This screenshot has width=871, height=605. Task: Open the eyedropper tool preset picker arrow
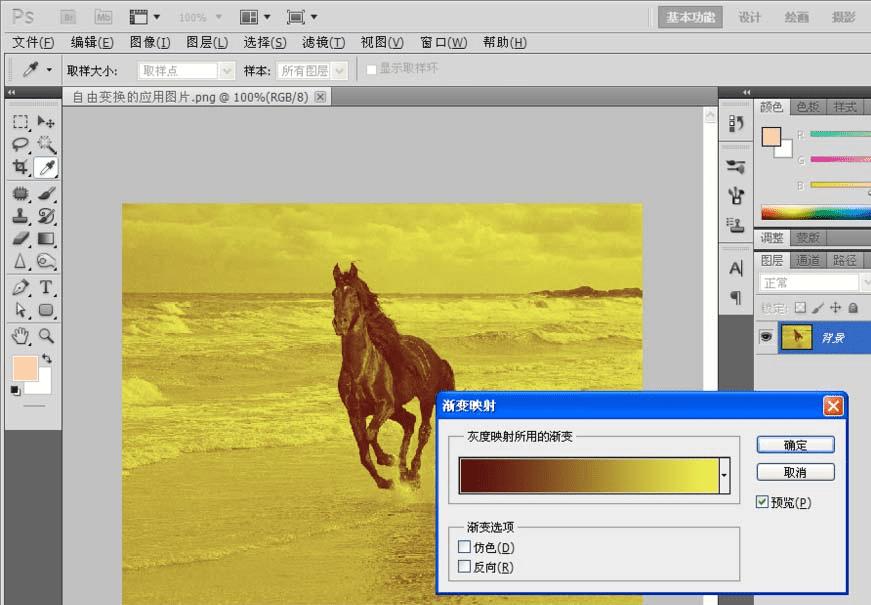(x=49, y=70)
